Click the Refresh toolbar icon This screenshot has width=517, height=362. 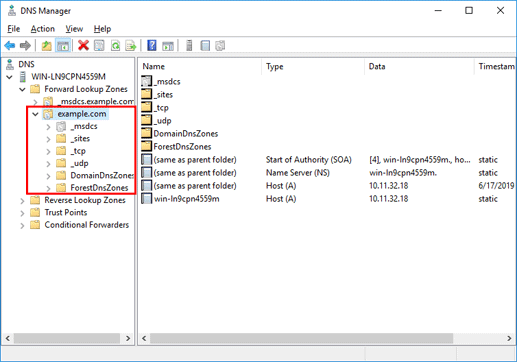click(115, 45)
